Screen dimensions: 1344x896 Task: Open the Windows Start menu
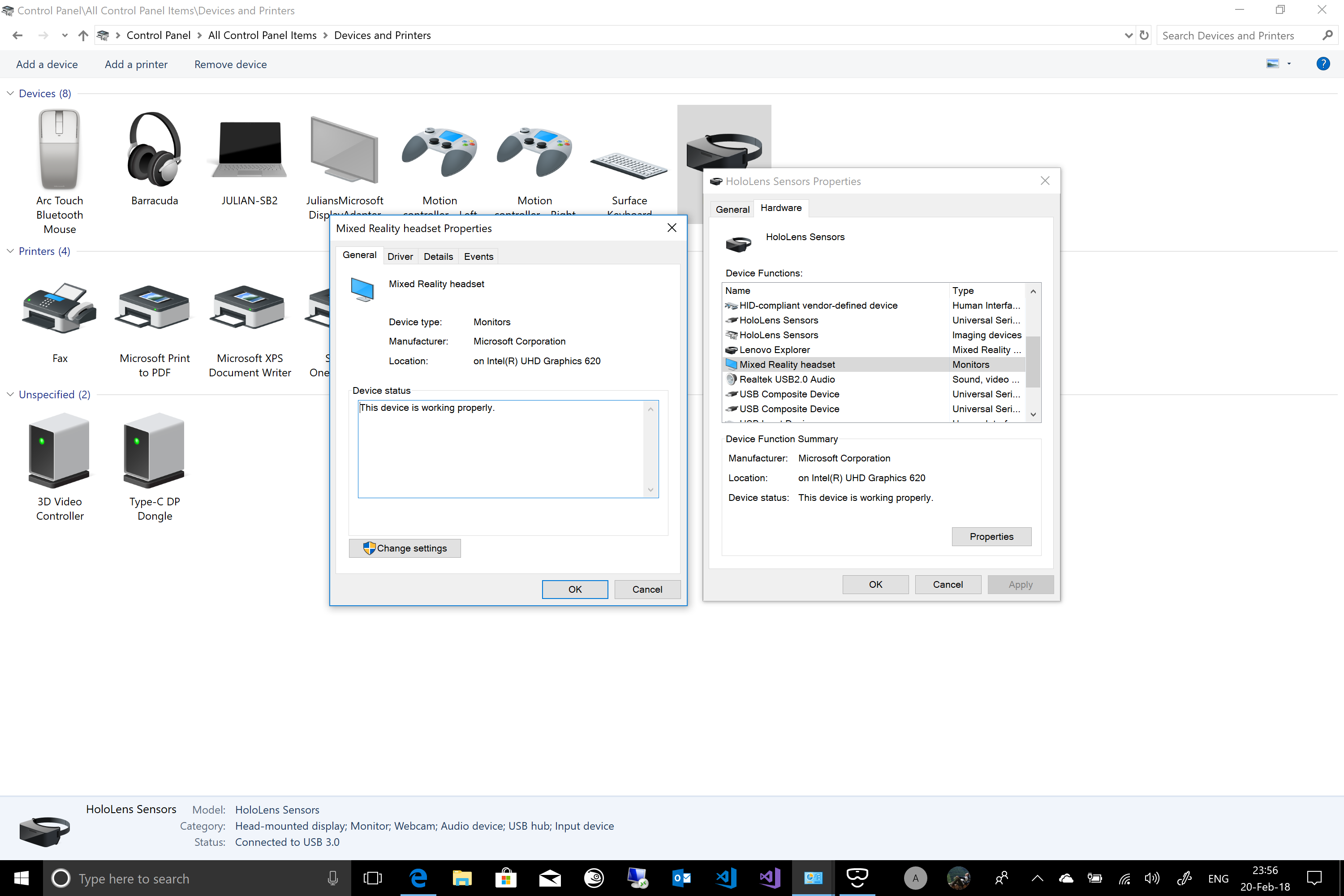point(21,878)
